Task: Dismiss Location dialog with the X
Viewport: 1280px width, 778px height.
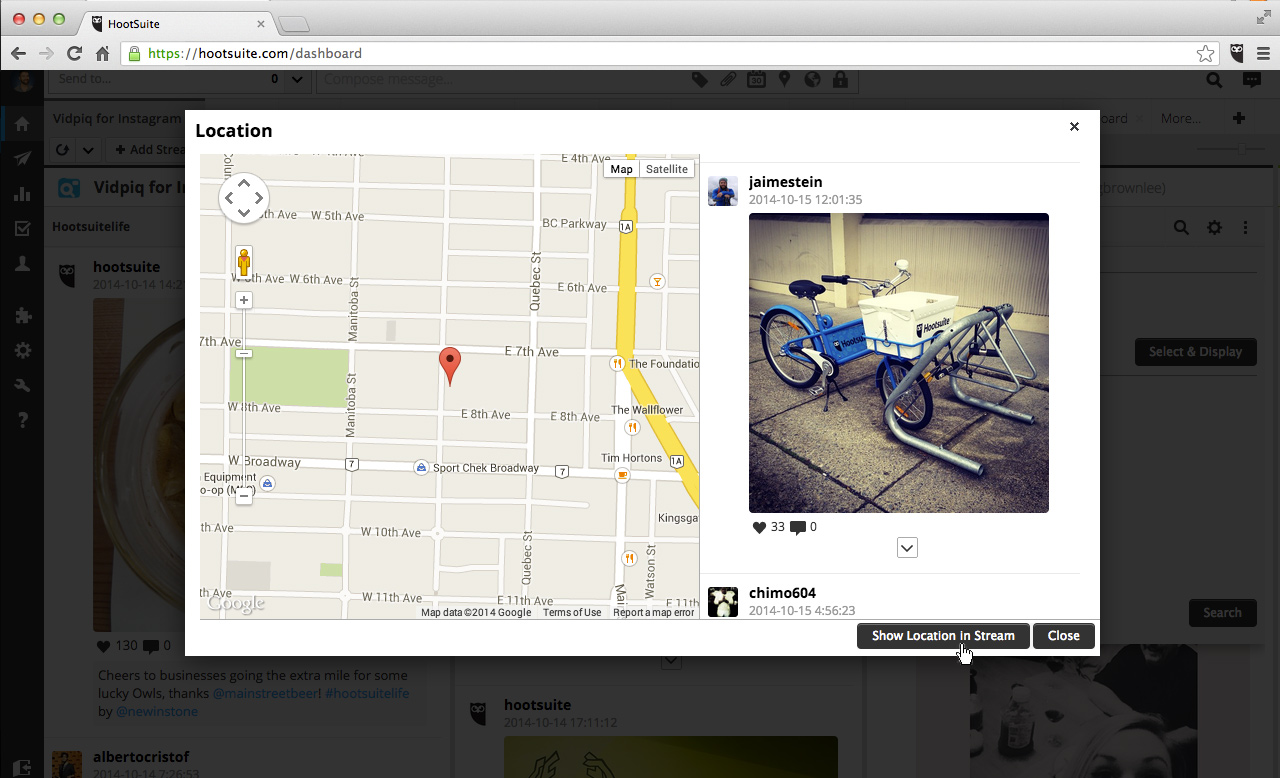Action: [x=1074, y=126]
